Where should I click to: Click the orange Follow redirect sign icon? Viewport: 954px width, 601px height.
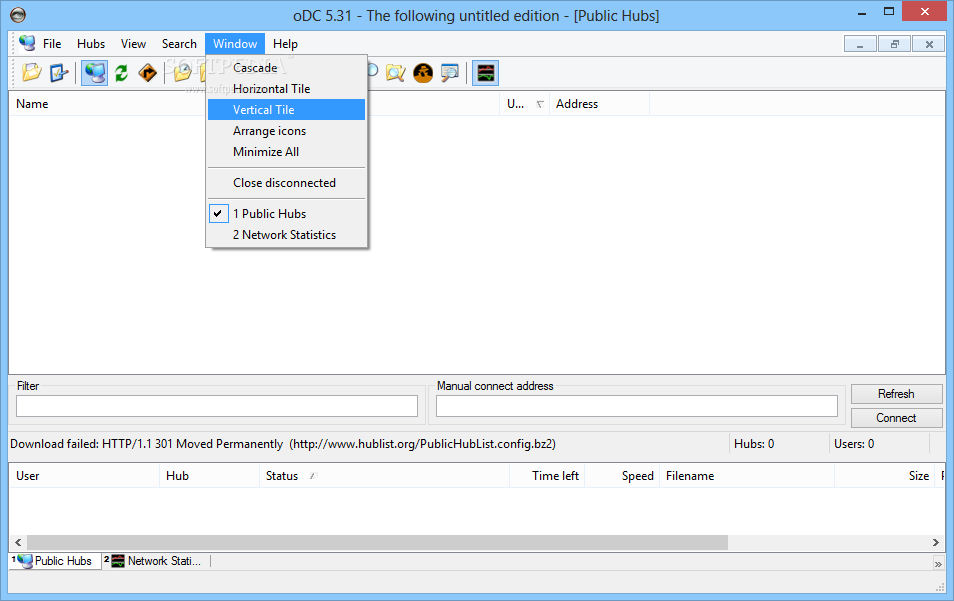coord(147,73)
